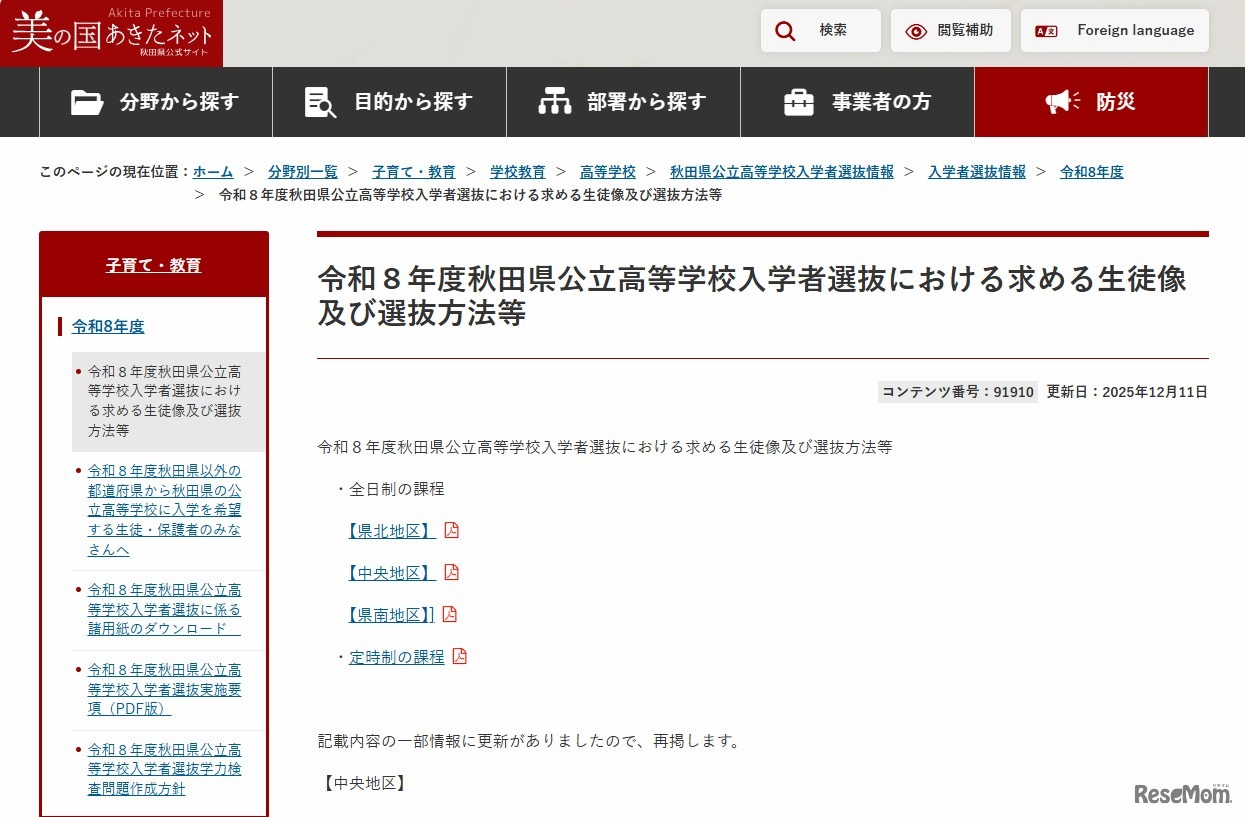Open 高等学校 breadcrumb link
Image resolution: width=1245 pixels, height=817 pixels.
pos(608,172)
